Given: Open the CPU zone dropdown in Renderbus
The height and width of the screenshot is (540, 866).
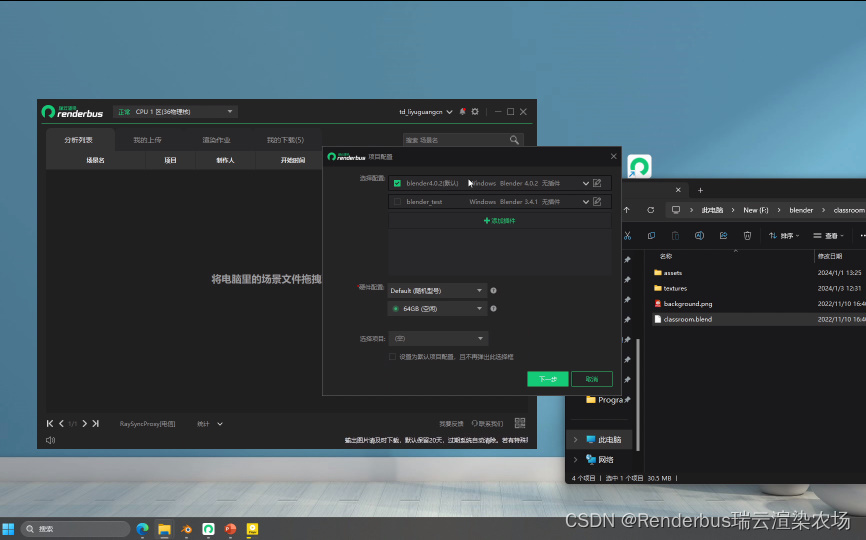Looking at the screenshot, I should (175, 112).
